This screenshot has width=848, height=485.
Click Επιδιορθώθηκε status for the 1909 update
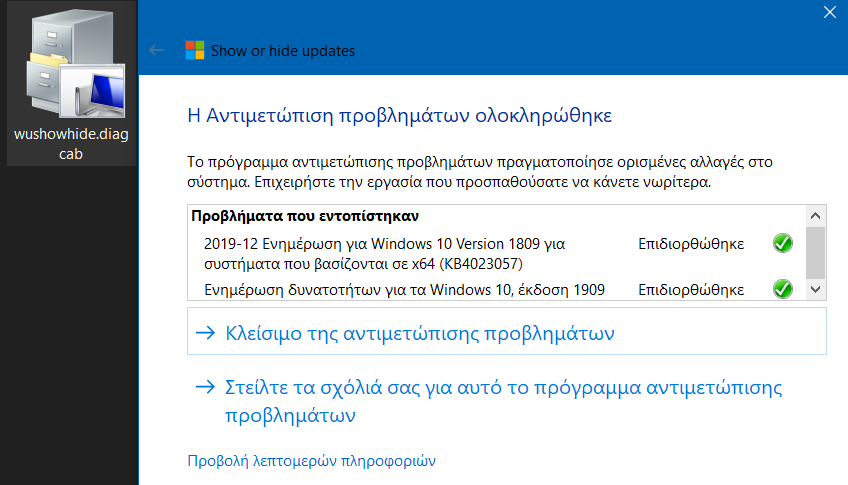(691, 290)
